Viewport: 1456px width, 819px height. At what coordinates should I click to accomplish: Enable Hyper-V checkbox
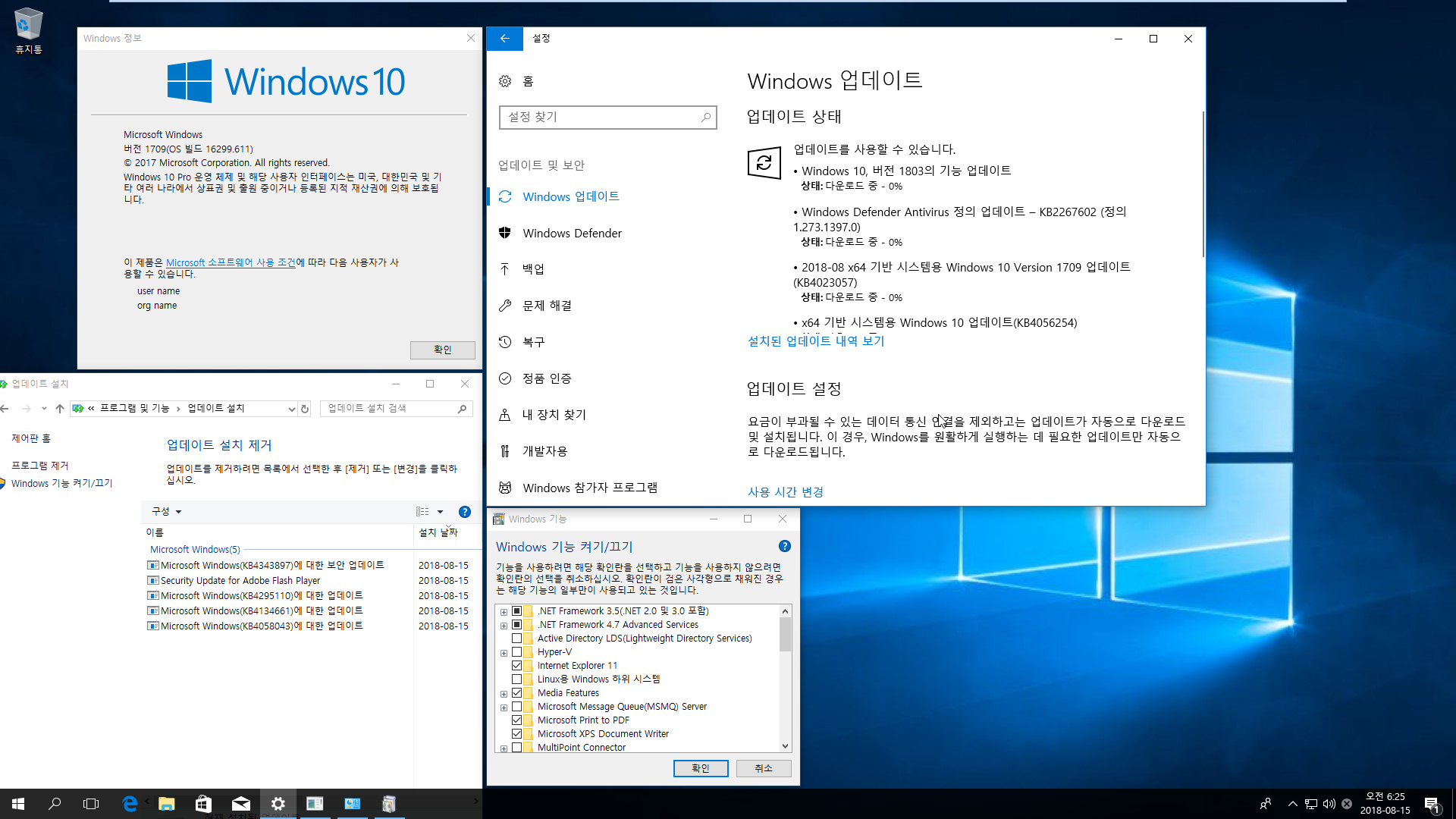click(x=516, y=652)
